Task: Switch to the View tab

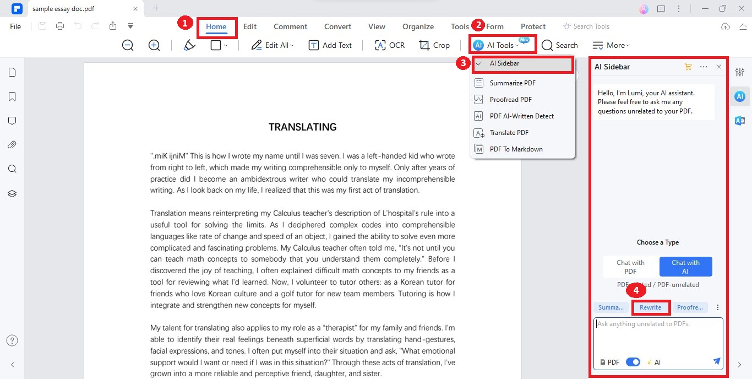Action: pos(377,26)
